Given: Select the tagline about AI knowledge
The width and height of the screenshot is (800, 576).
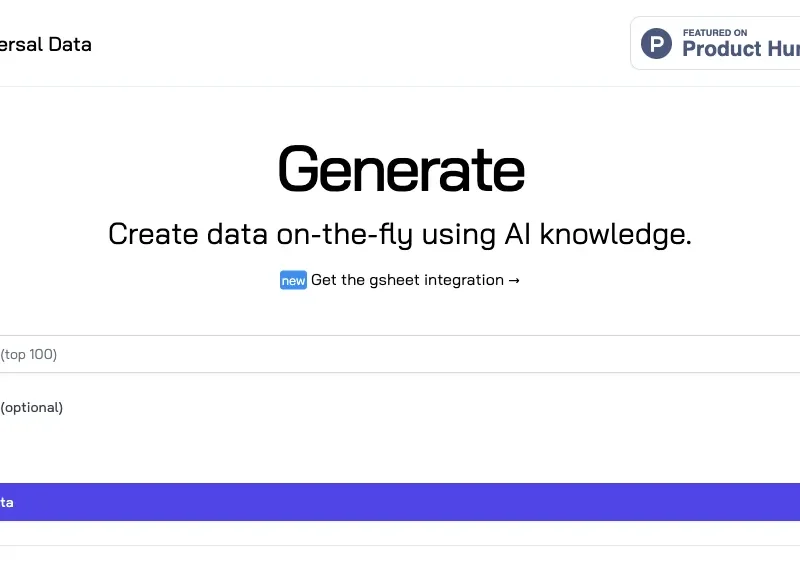Looking at the screenshot, I should pyautogui.click(x=400, y=233).
